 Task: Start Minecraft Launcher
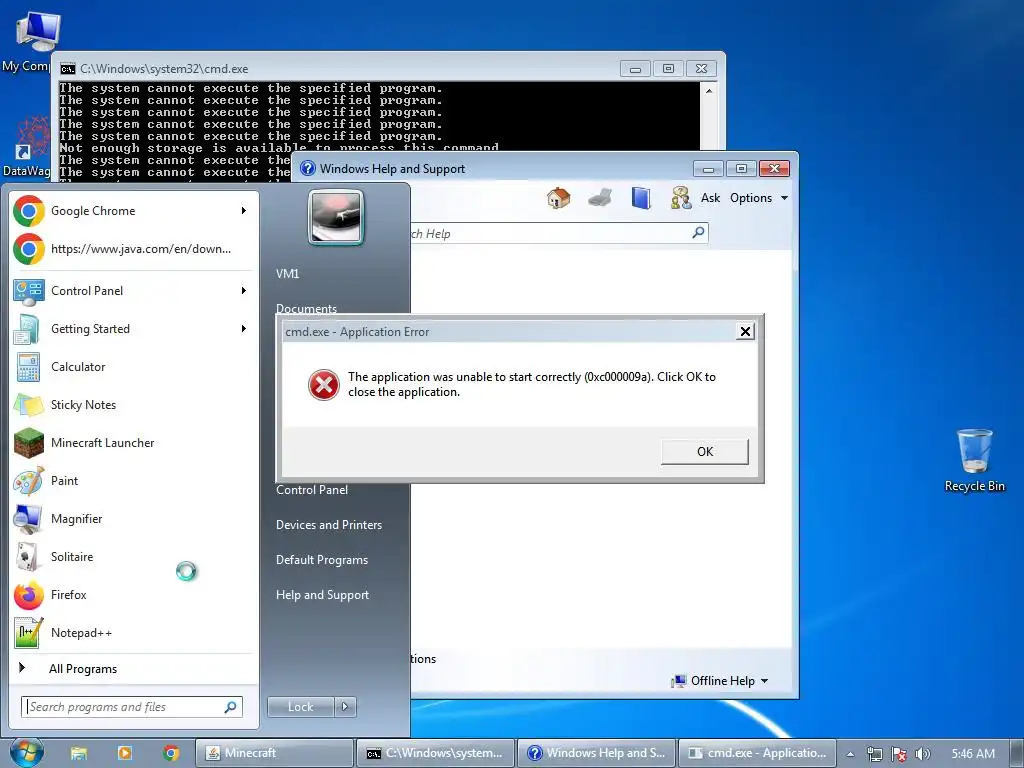click(134, 443)
